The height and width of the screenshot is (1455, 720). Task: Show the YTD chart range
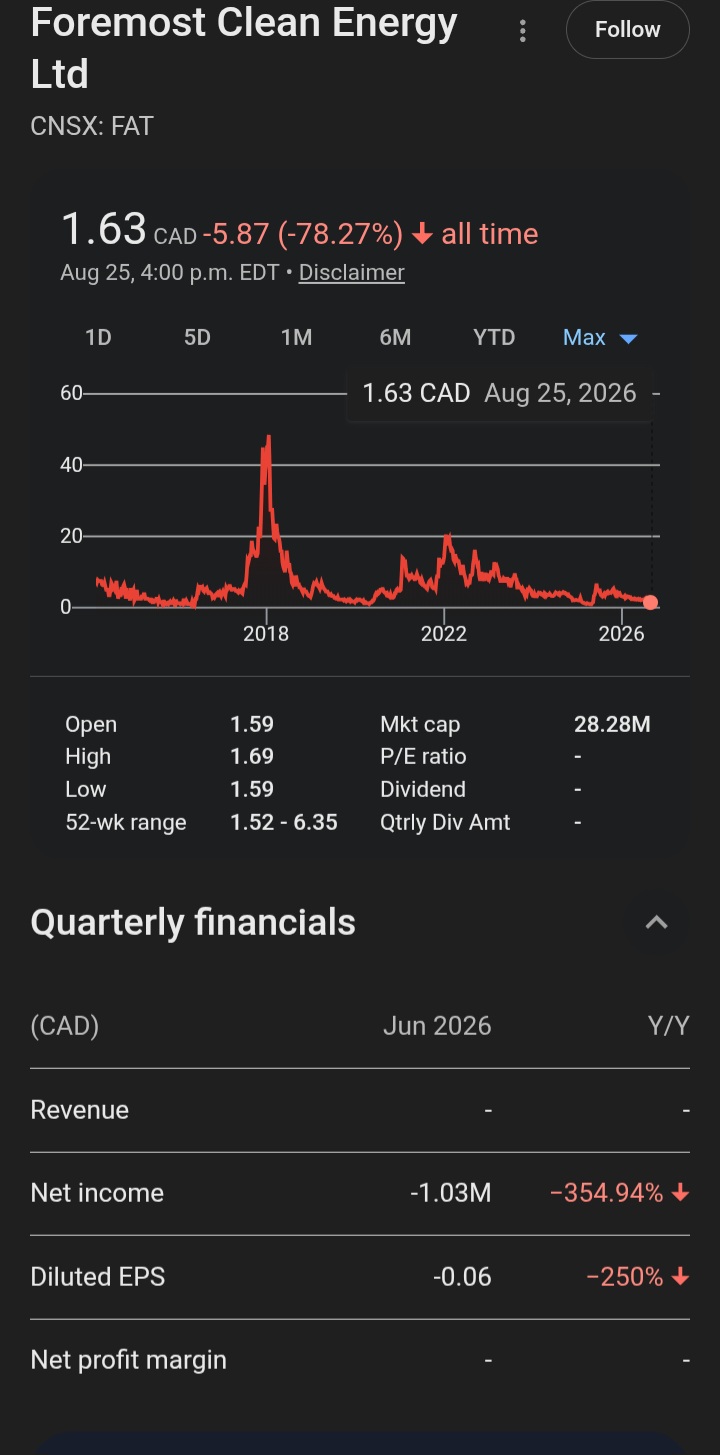pos(494,338)
